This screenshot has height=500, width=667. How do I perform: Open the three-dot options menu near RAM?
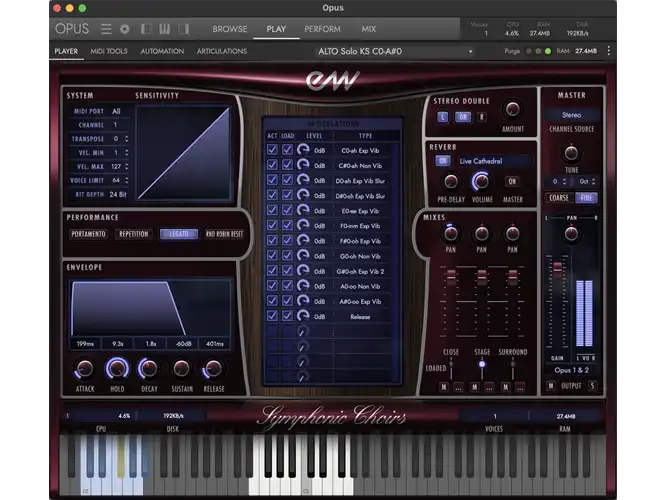click(x=609, y=51)
